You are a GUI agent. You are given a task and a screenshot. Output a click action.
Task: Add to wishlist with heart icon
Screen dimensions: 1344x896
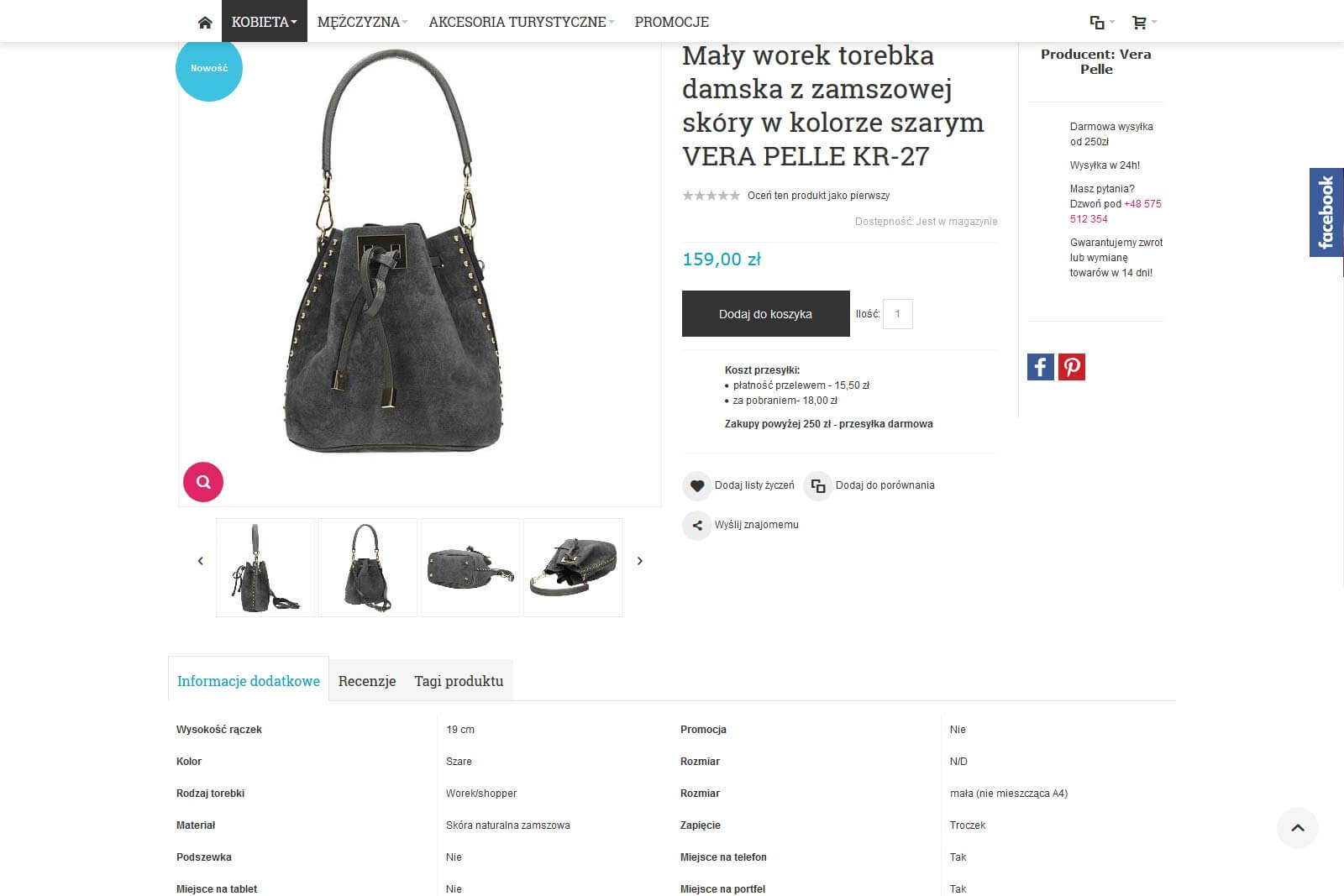point(696,485)
